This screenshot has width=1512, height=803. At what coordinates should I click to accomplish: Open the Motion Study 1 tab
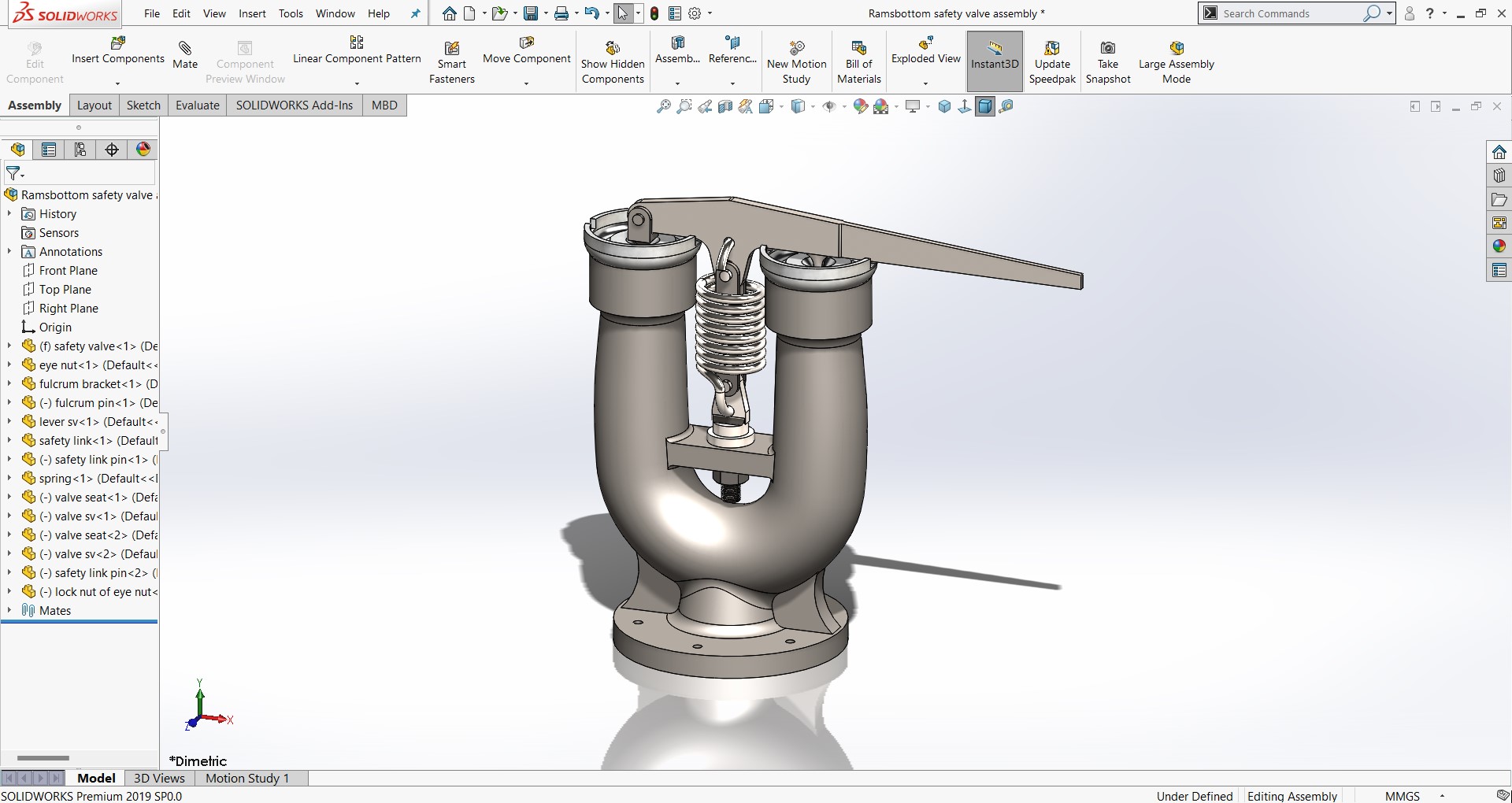point(247,778)
